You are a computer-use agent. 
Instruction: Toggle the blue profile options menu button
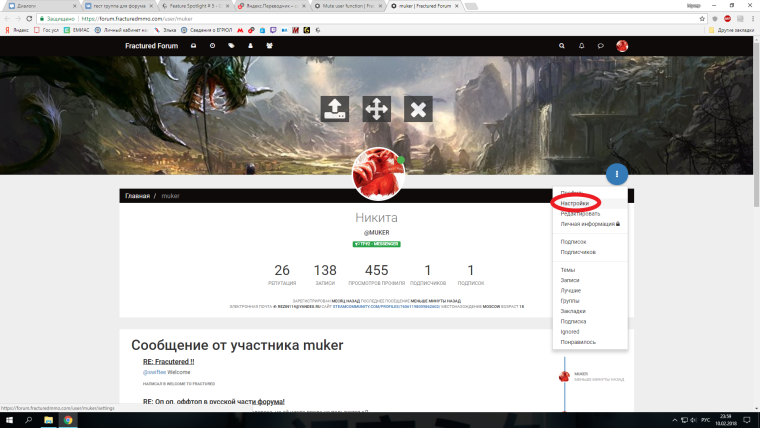(x=617, y=174)
